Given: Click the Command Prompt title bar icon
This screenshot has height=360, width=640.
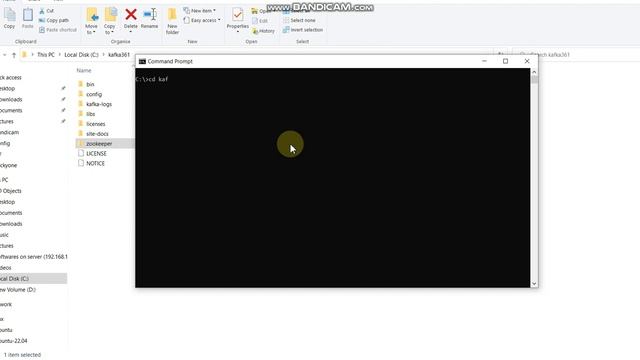Looking at the screenshot, I should point(142,61).
